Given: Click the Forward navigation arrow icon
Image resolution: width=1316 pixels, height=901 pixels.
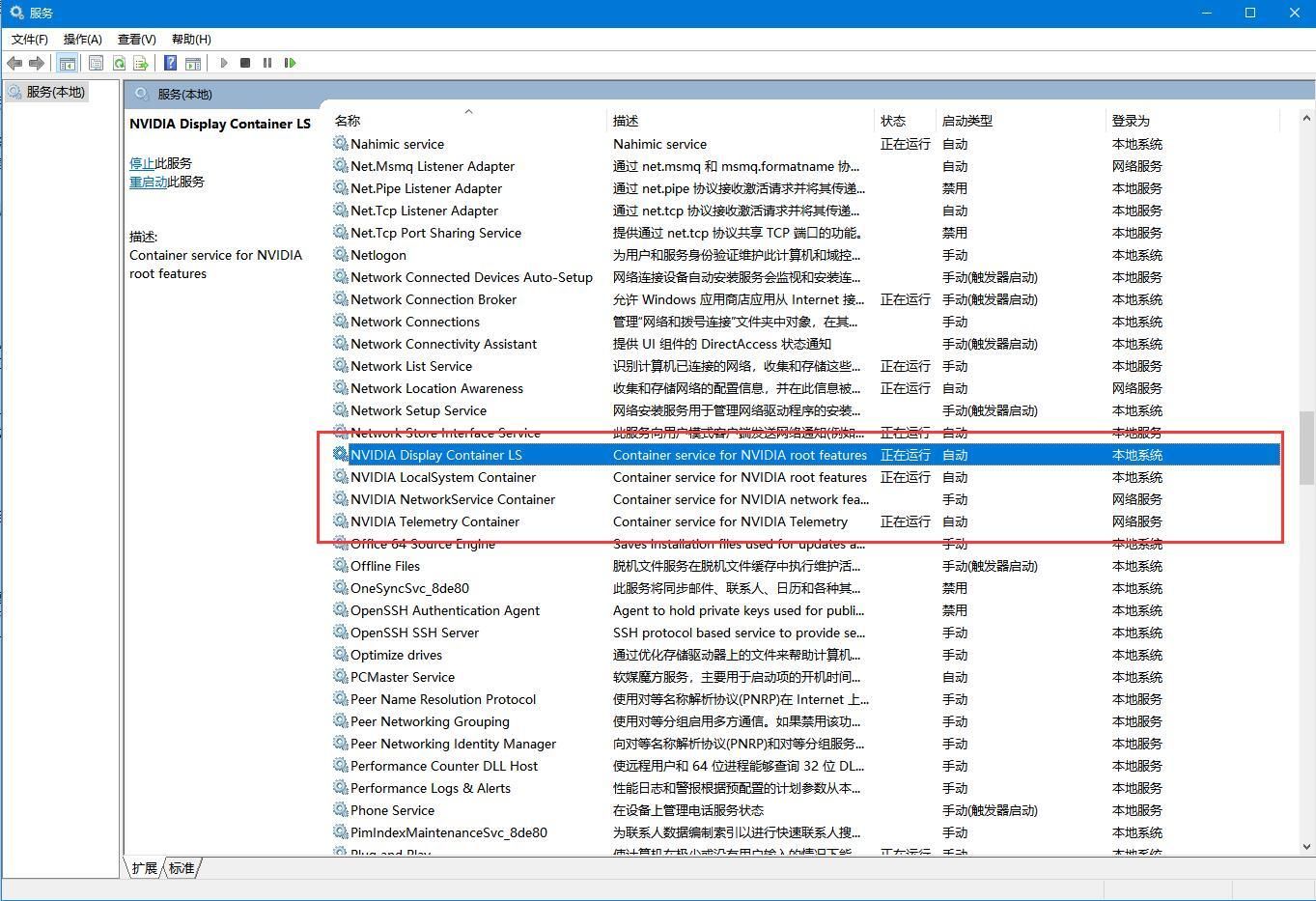Looking at the screenshot, I should (x=37, y=63).
